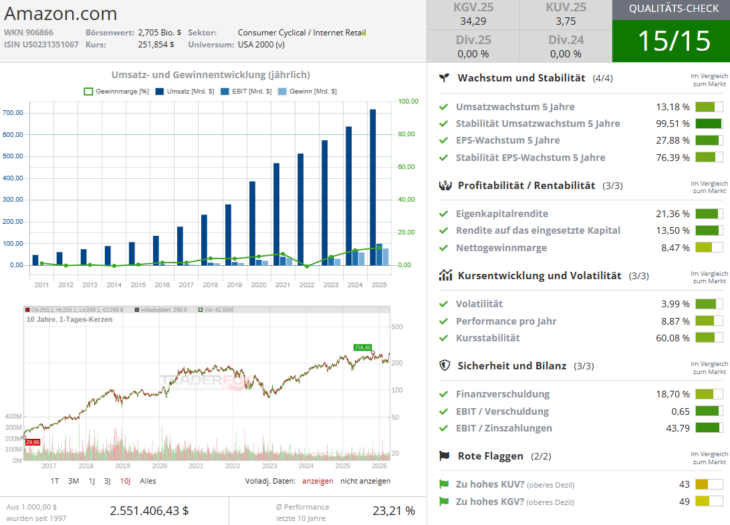Click the Rote Flaggen black flag icon
The image size is (730, 525).
pyautogui.click(x=444, y=456)
